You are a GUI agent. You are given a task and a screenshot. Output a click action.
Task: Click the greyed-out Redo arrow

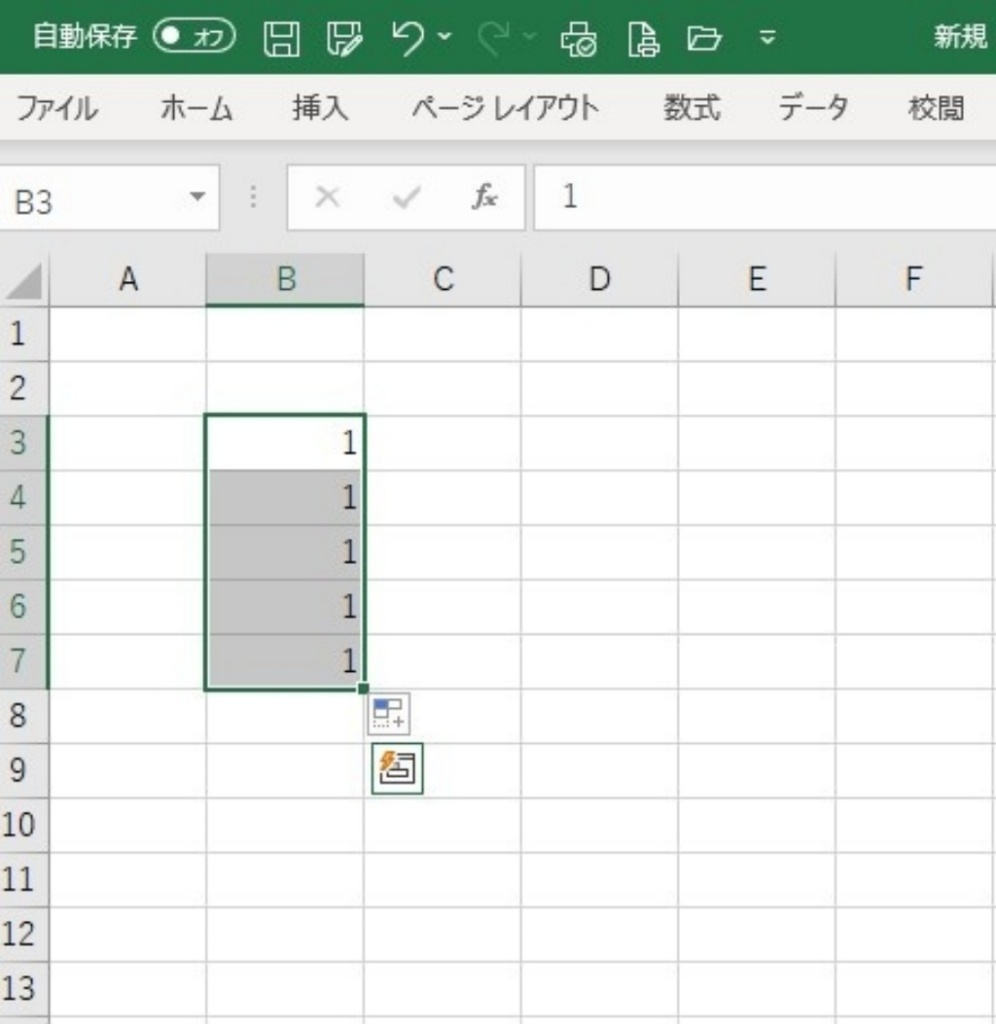point(494,38)
